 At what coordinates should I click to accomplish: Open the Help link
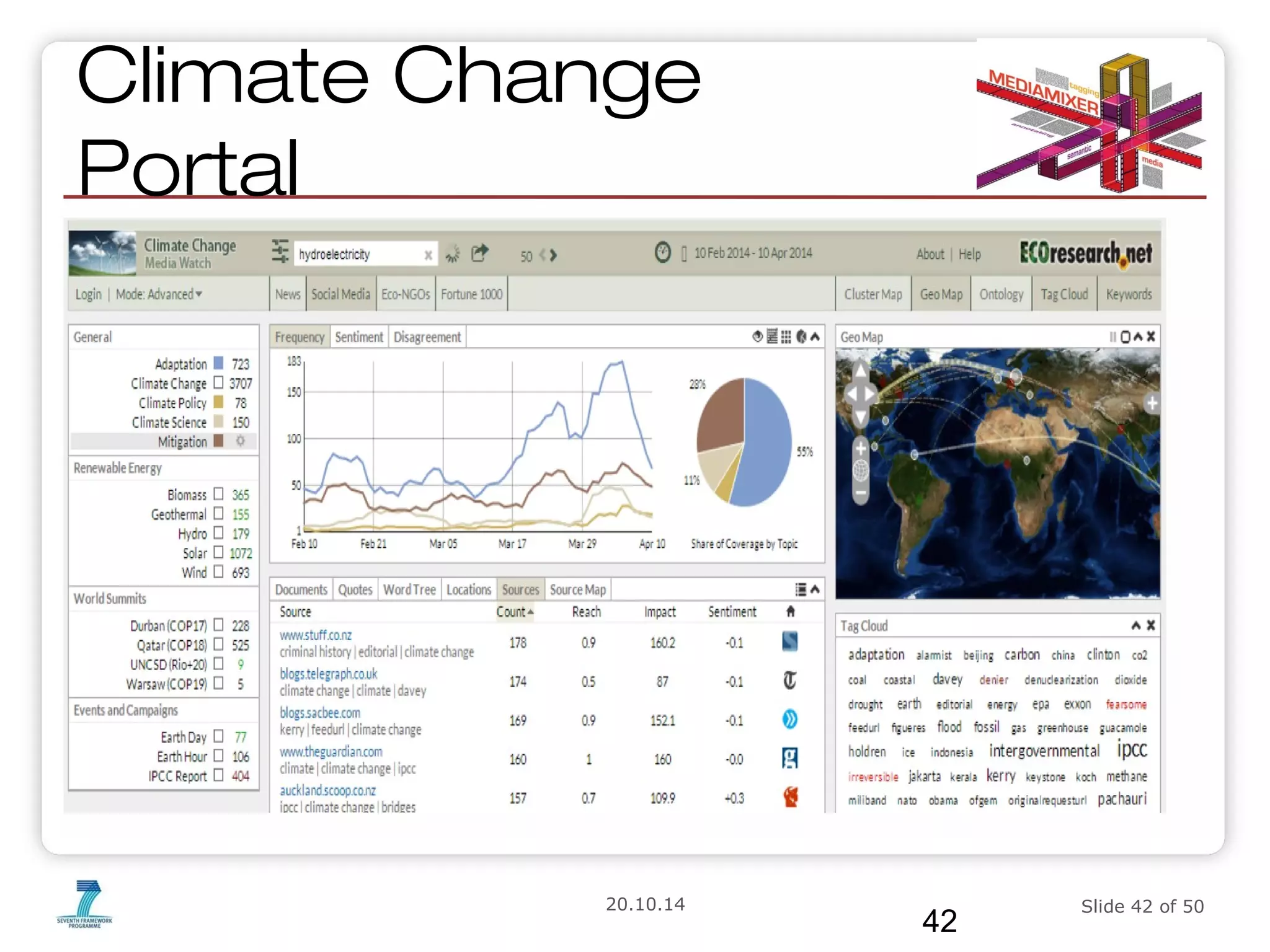click(970, 254)
